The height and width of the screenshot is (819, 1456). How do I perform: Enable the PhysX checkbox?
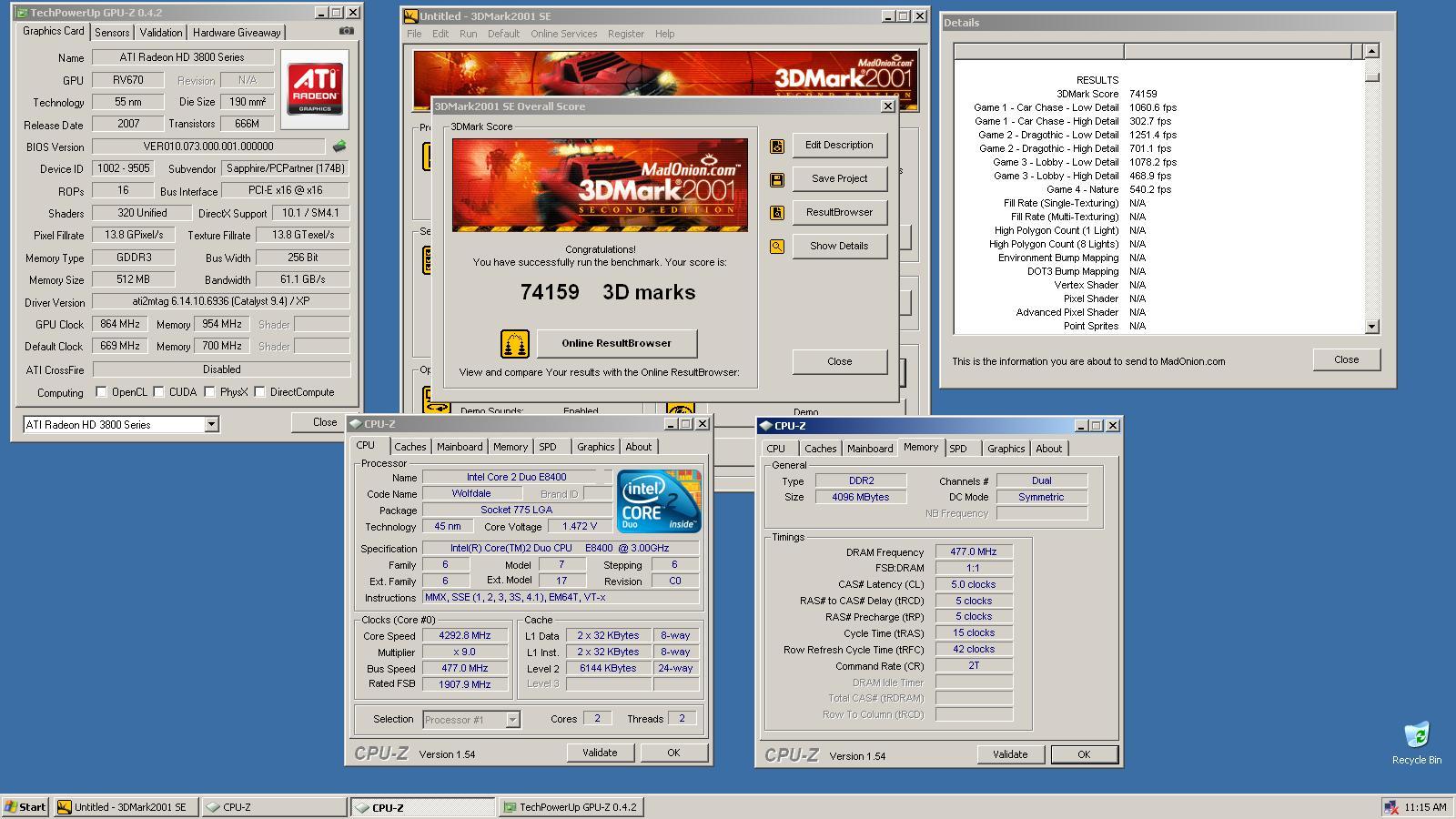[x=209, y=392]
